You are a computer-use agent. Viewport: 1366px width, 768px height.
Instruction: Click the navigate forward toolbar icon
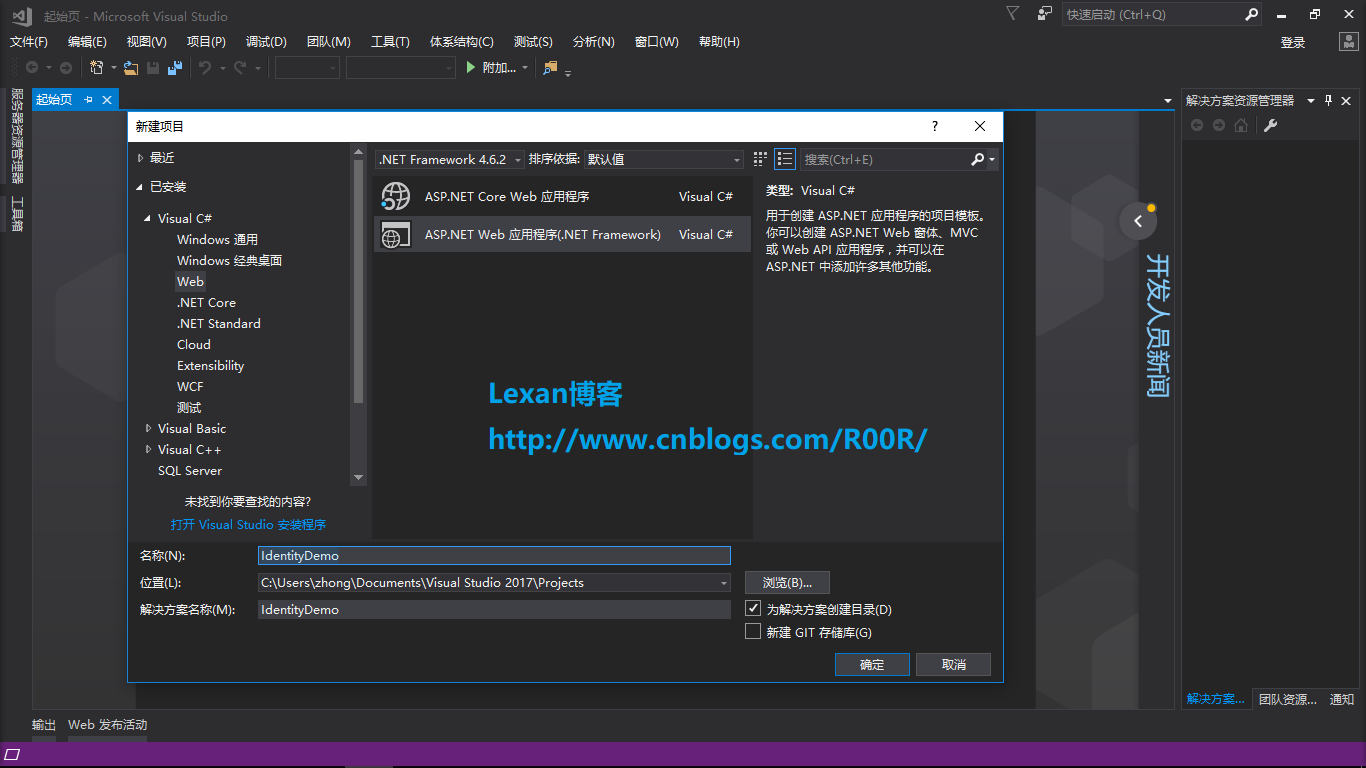tap(66, 68)
